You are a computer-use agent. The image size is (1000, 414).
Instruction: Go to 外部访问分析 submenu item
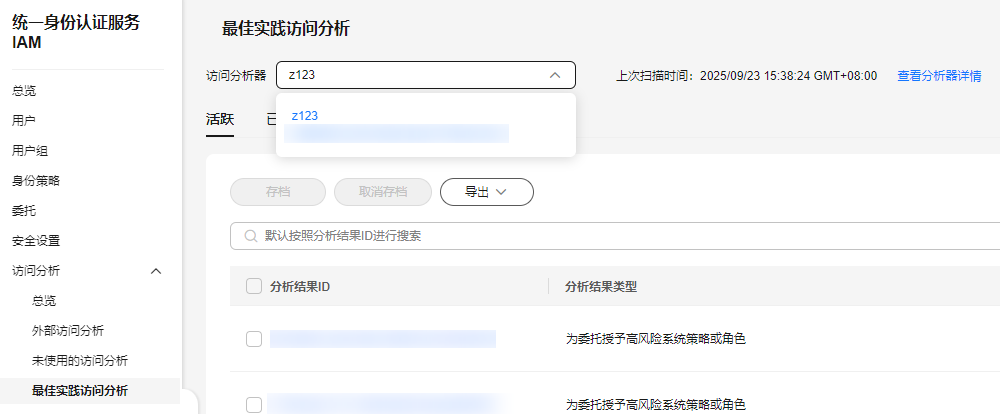(68, 330)
